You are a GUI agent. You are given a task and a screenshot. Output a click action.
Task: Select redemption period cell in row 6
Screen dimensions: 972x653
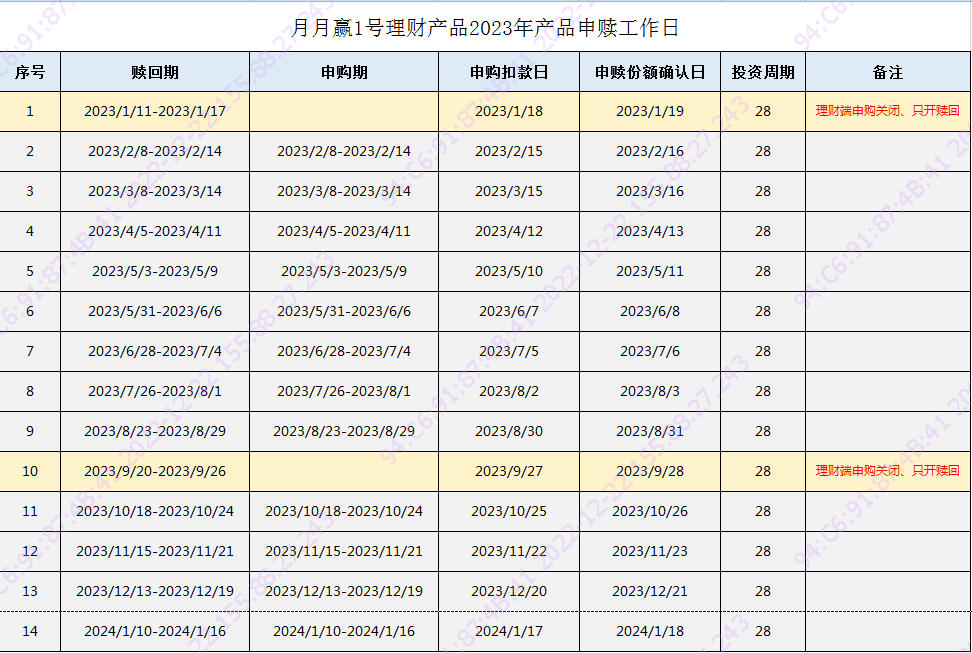pos(155,311)
